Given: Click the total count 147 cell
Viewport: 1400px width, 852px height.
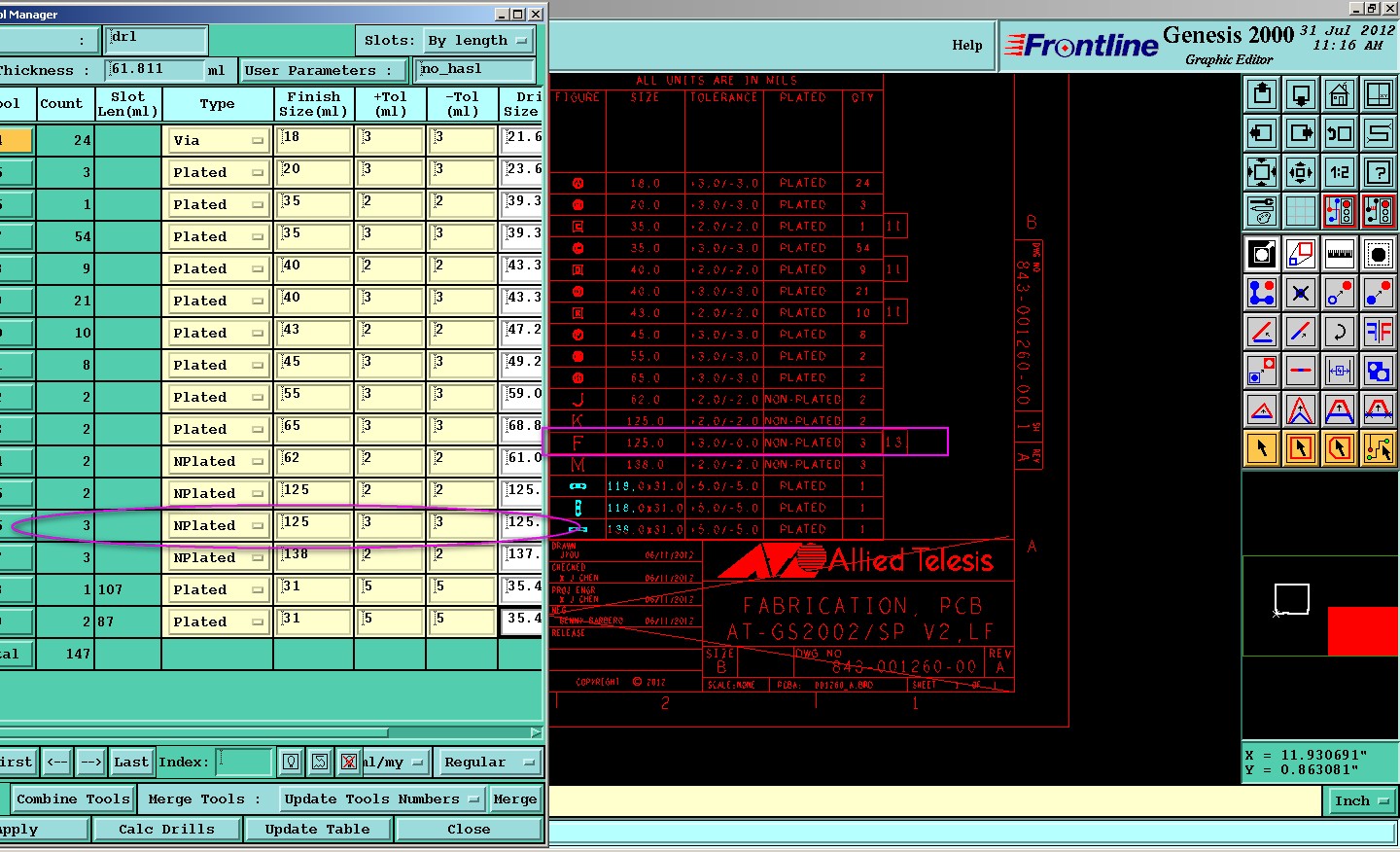Looking at the screenshot, I should 66,654.
